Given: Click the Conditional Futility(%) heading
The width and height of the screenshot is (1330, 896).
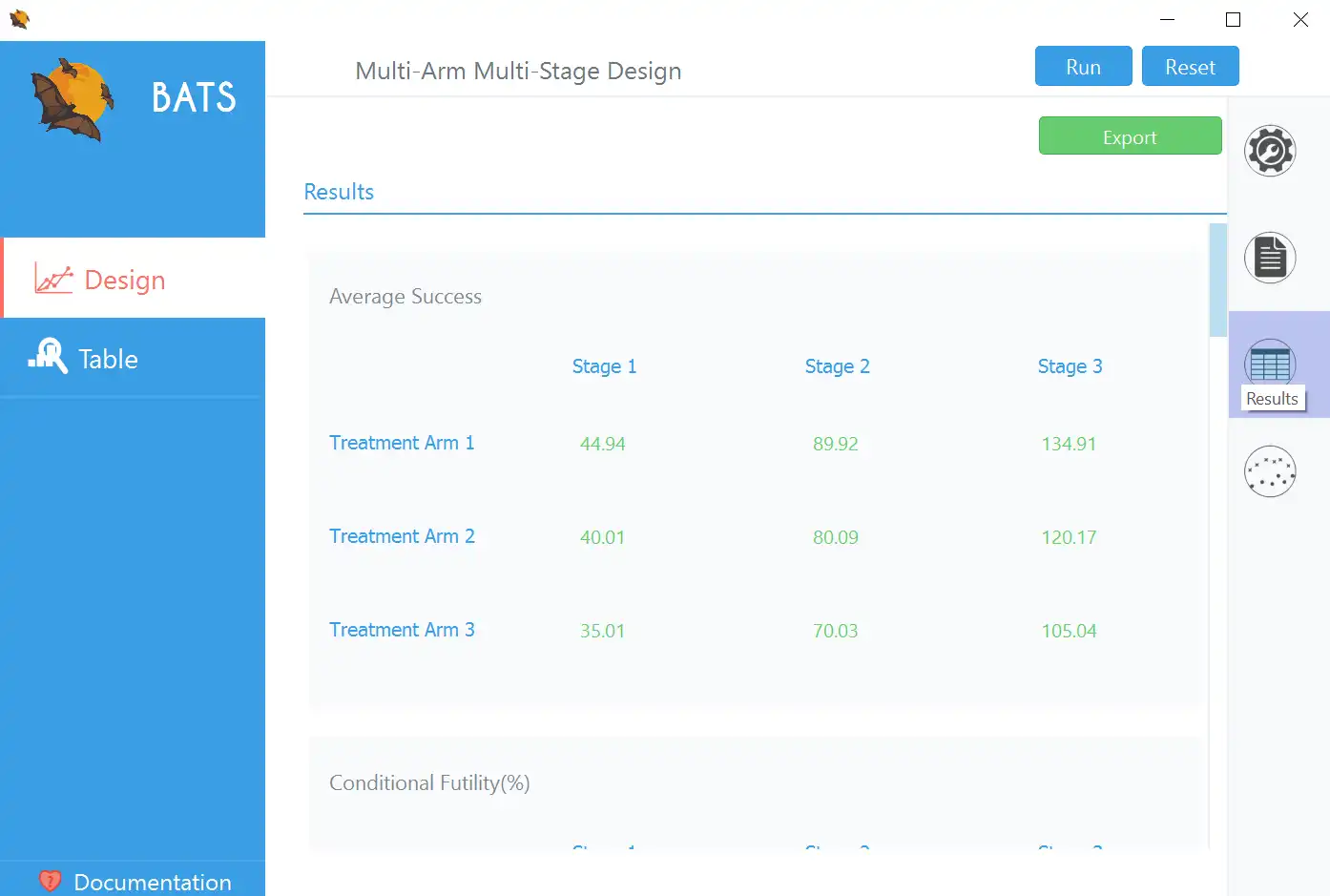Looking at the screenshot, I should (x=429, y=783).
